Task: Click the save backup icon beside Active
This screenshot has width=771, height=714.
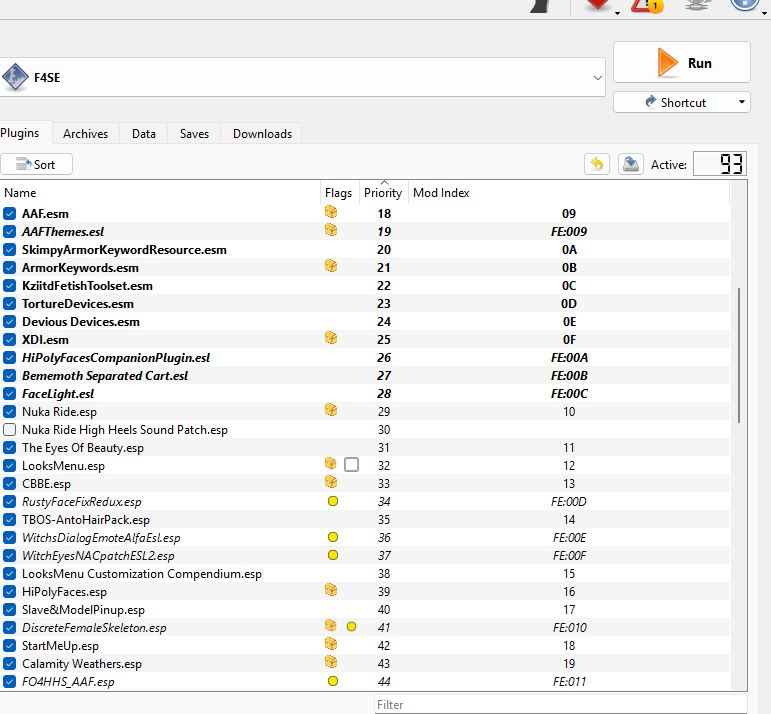Action: click(631, 164)
